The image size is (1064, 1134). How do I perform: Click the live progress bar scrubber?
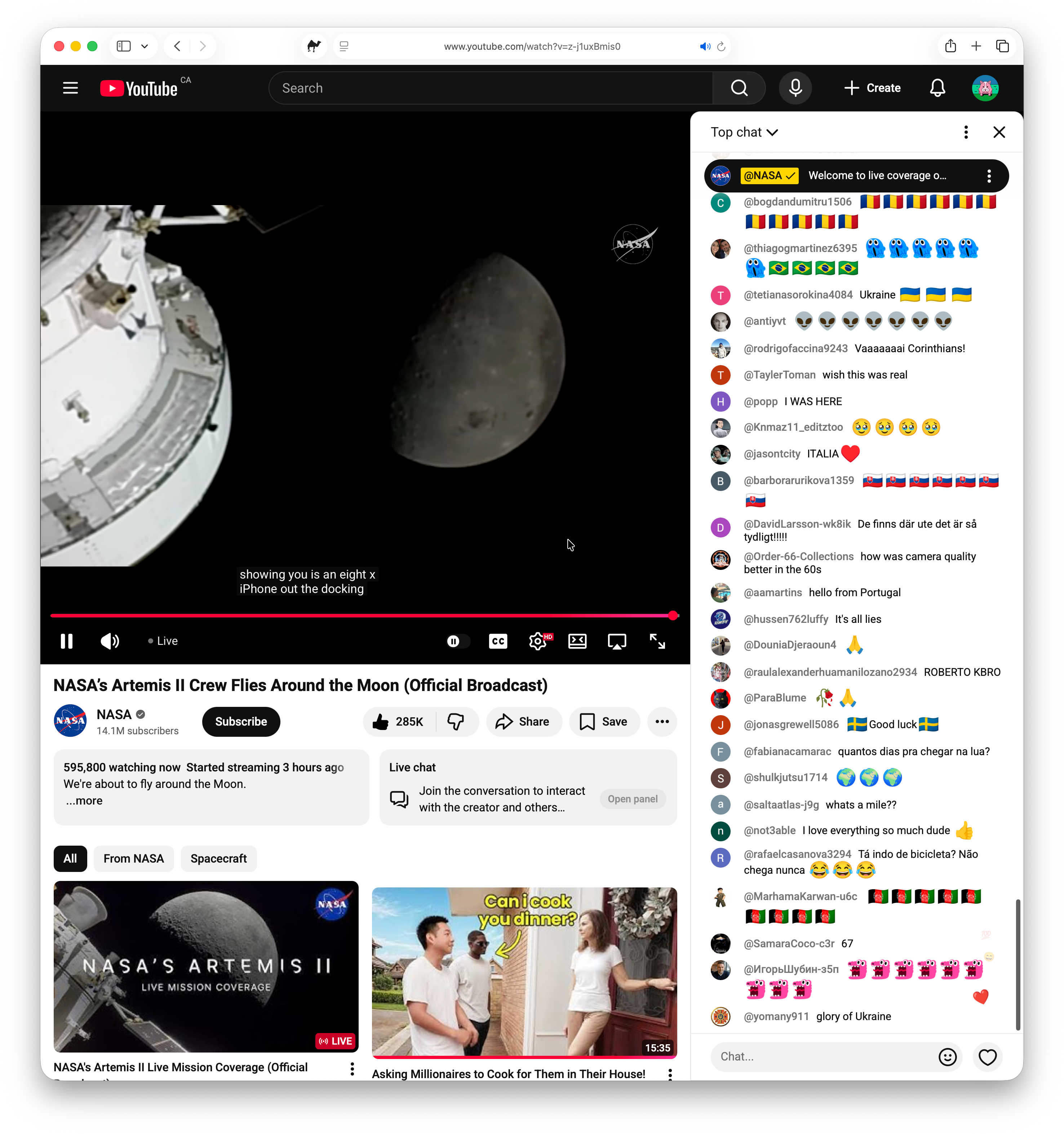point(673,616)
